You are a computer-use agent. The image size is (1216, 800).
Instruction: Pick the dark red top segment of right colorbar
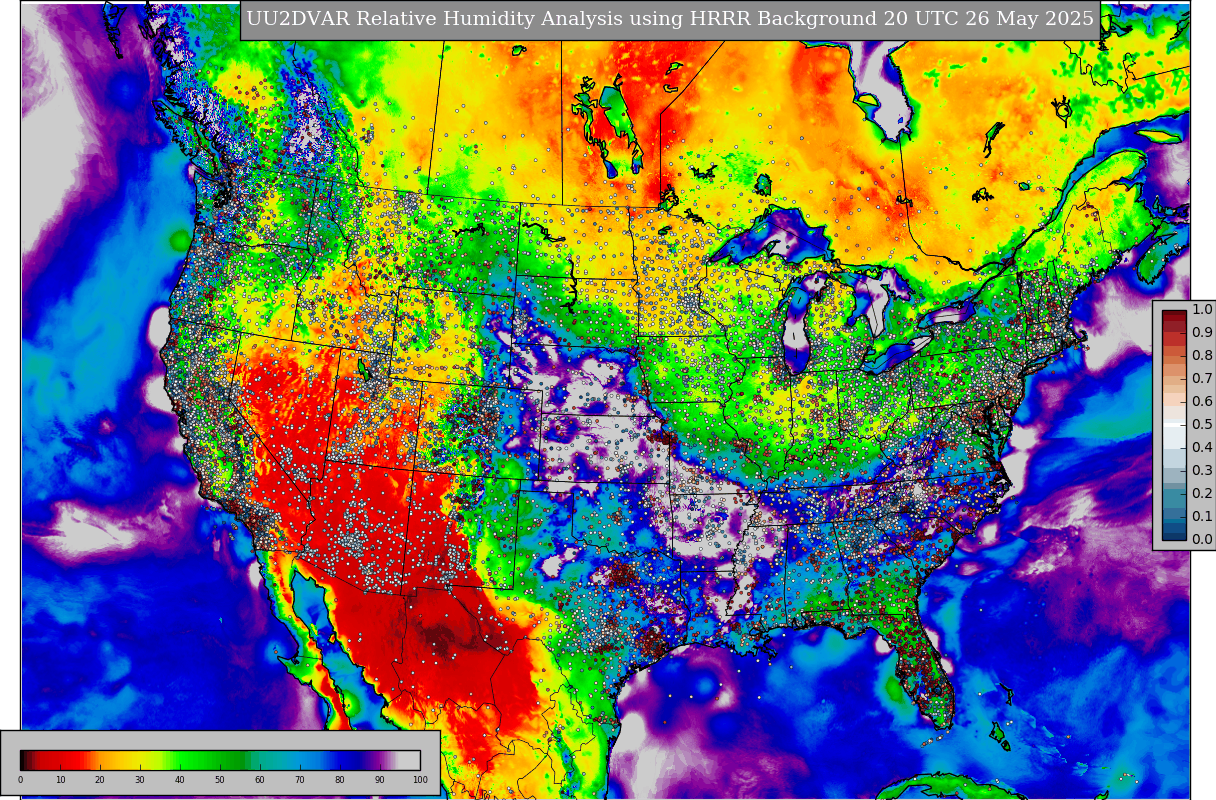(1174, 315)
